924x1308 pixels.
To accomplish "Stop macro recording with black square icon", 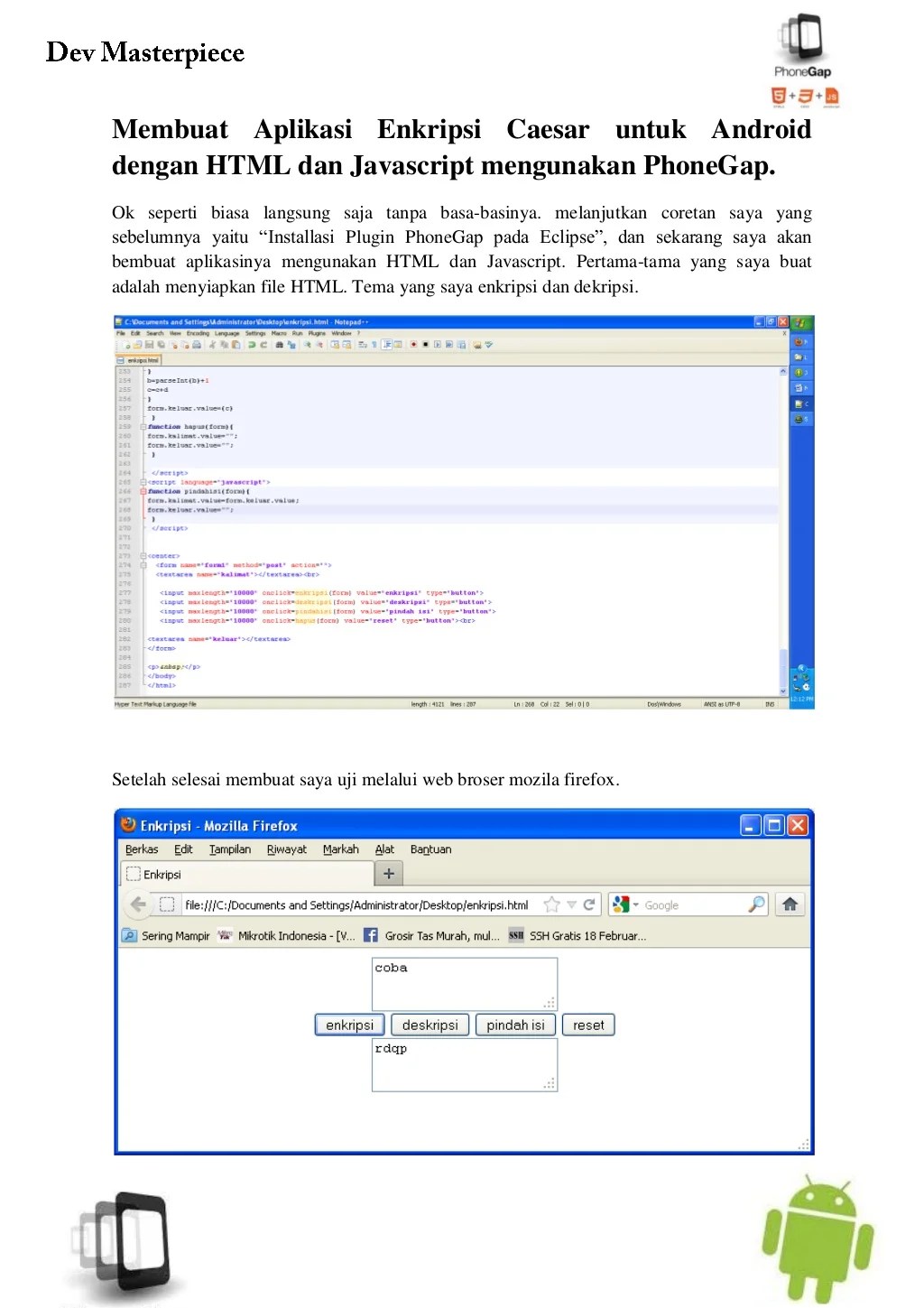I will [x=425, y=344].
